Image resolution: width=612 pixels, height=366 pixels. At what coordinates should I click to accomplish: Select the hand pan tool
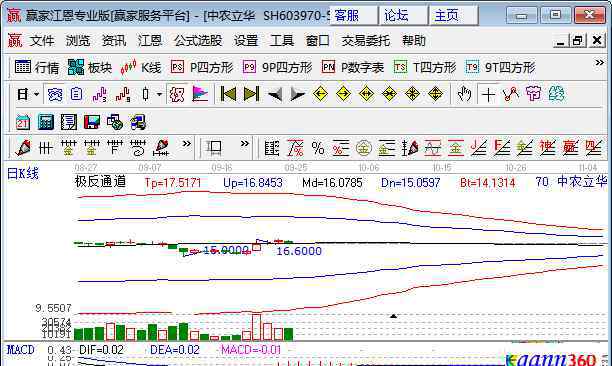[x=464, y=94]
